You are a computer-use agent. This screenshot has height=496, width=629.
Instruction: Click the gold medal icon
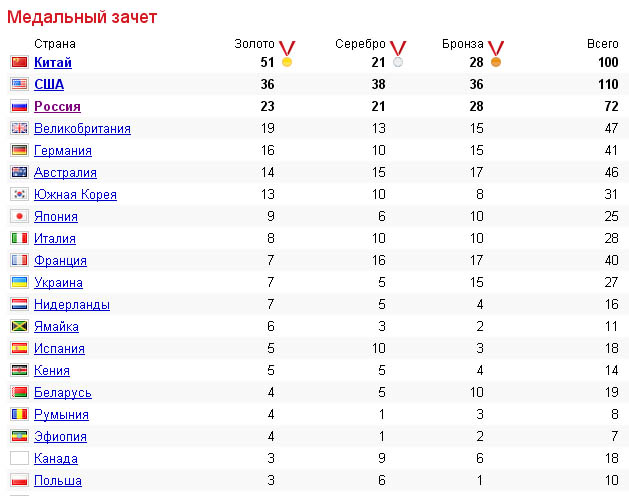(x=287, y=53)
